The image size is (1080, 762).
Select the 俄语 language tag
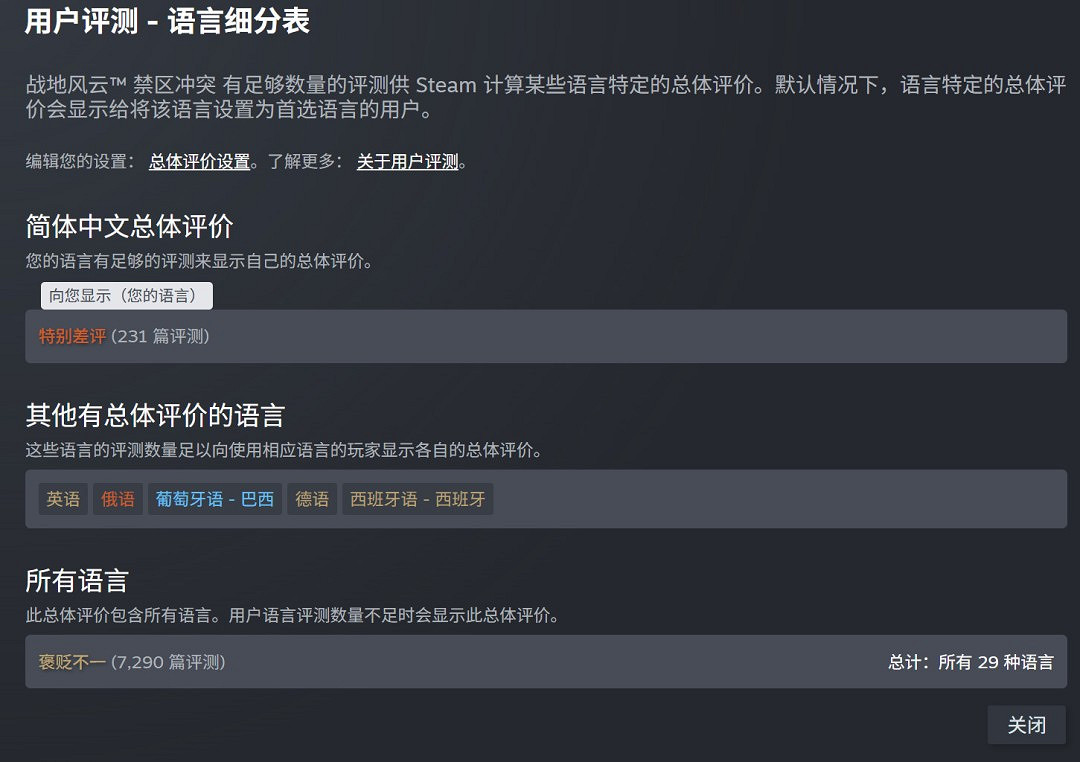click(117, 499)
